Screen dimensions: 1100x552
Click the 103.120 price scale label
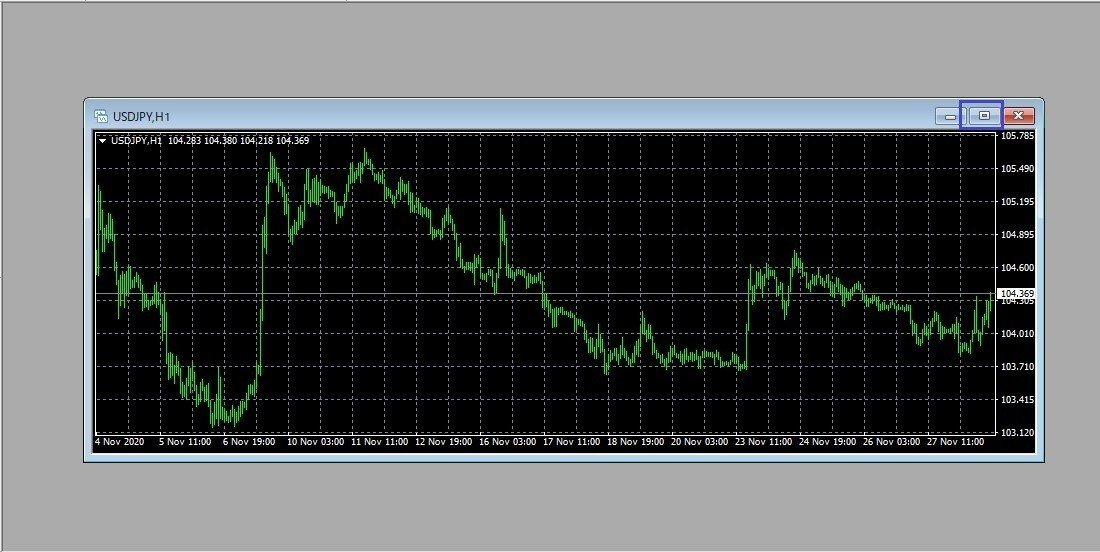1017,433
